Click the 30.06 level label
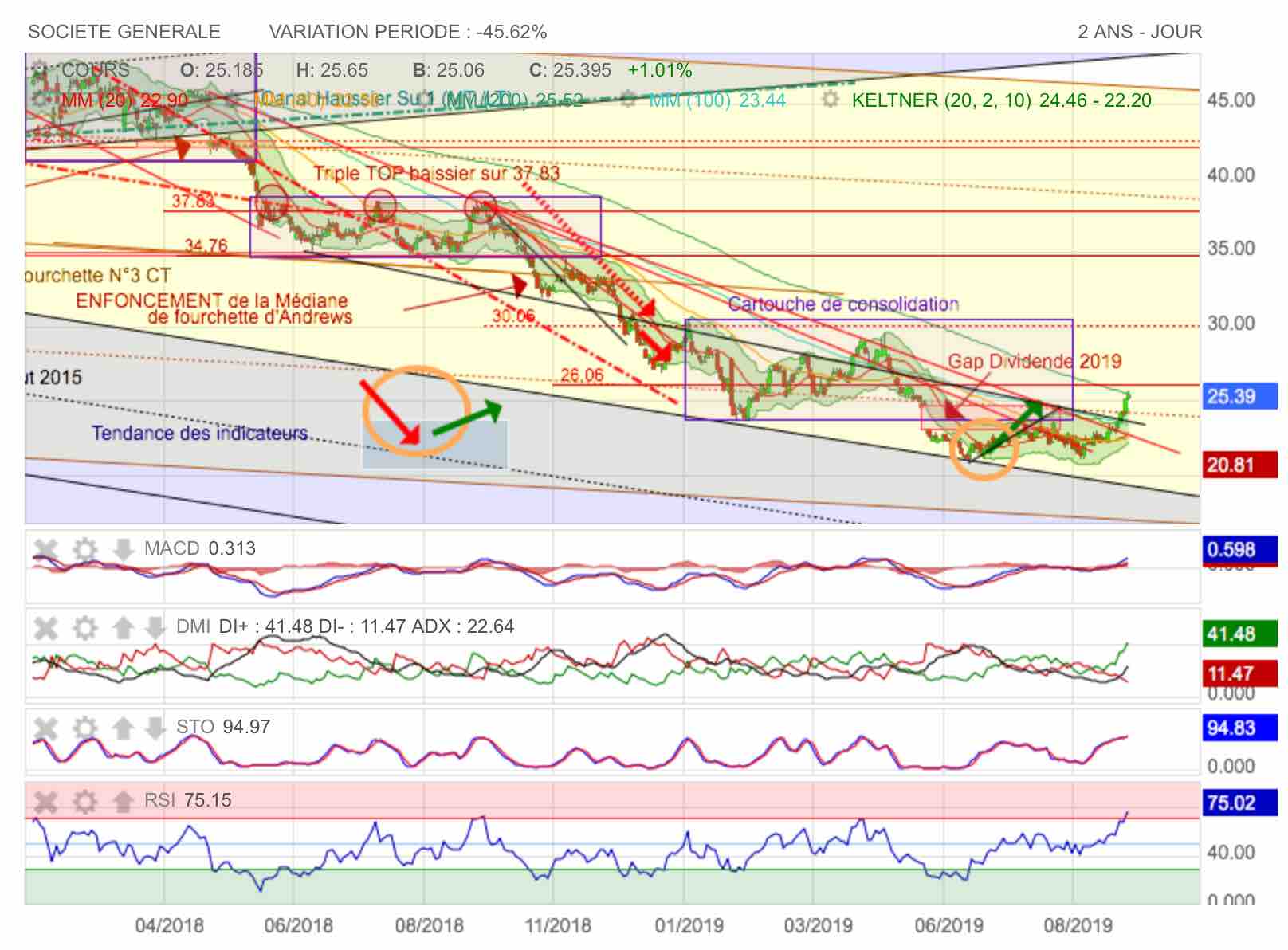1288x950 pixels. pyautogui.click(x=513, y=316)
